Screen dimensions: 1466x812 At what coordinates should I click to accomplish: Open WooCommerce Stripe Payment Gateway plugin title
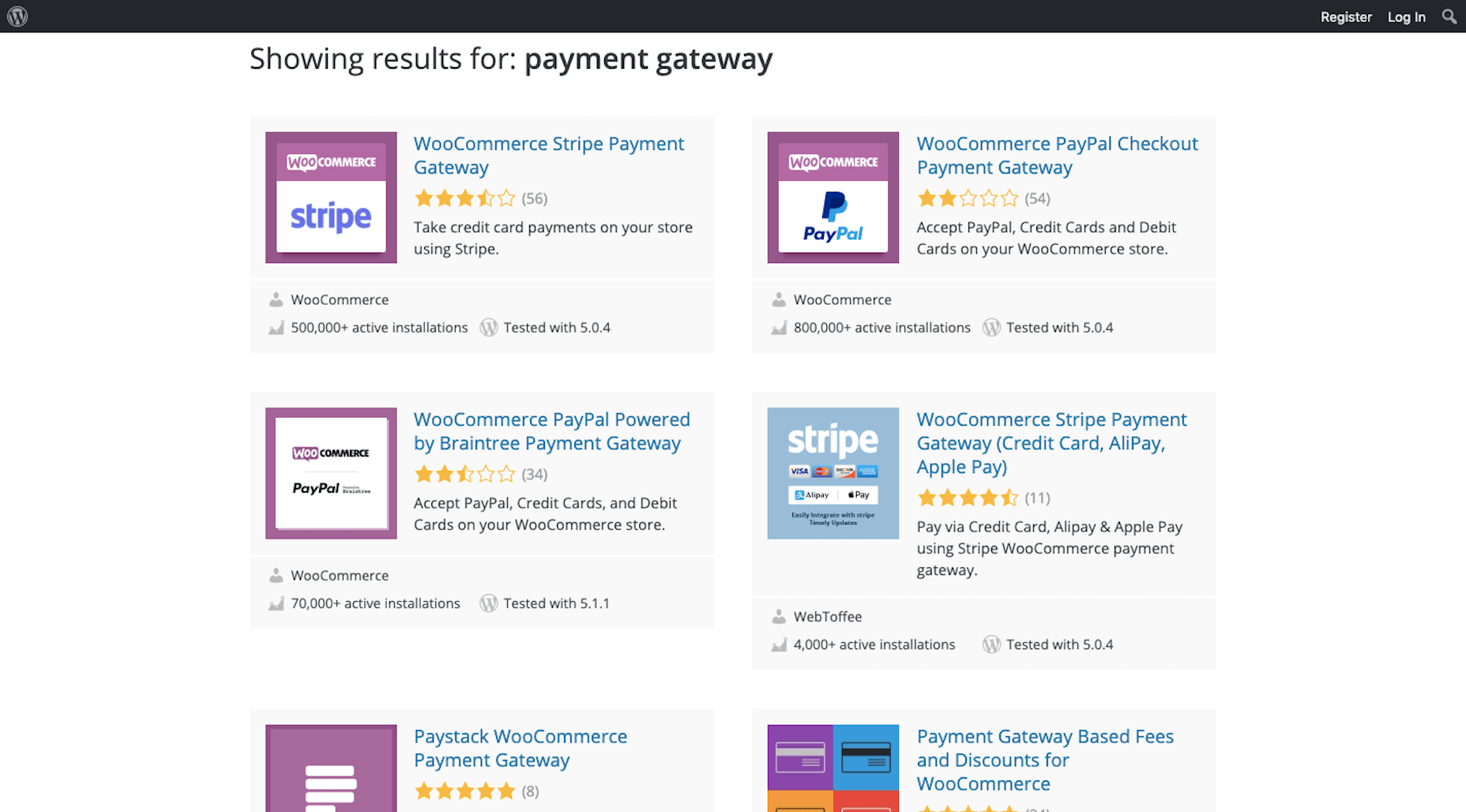click(x=549, y=155)
